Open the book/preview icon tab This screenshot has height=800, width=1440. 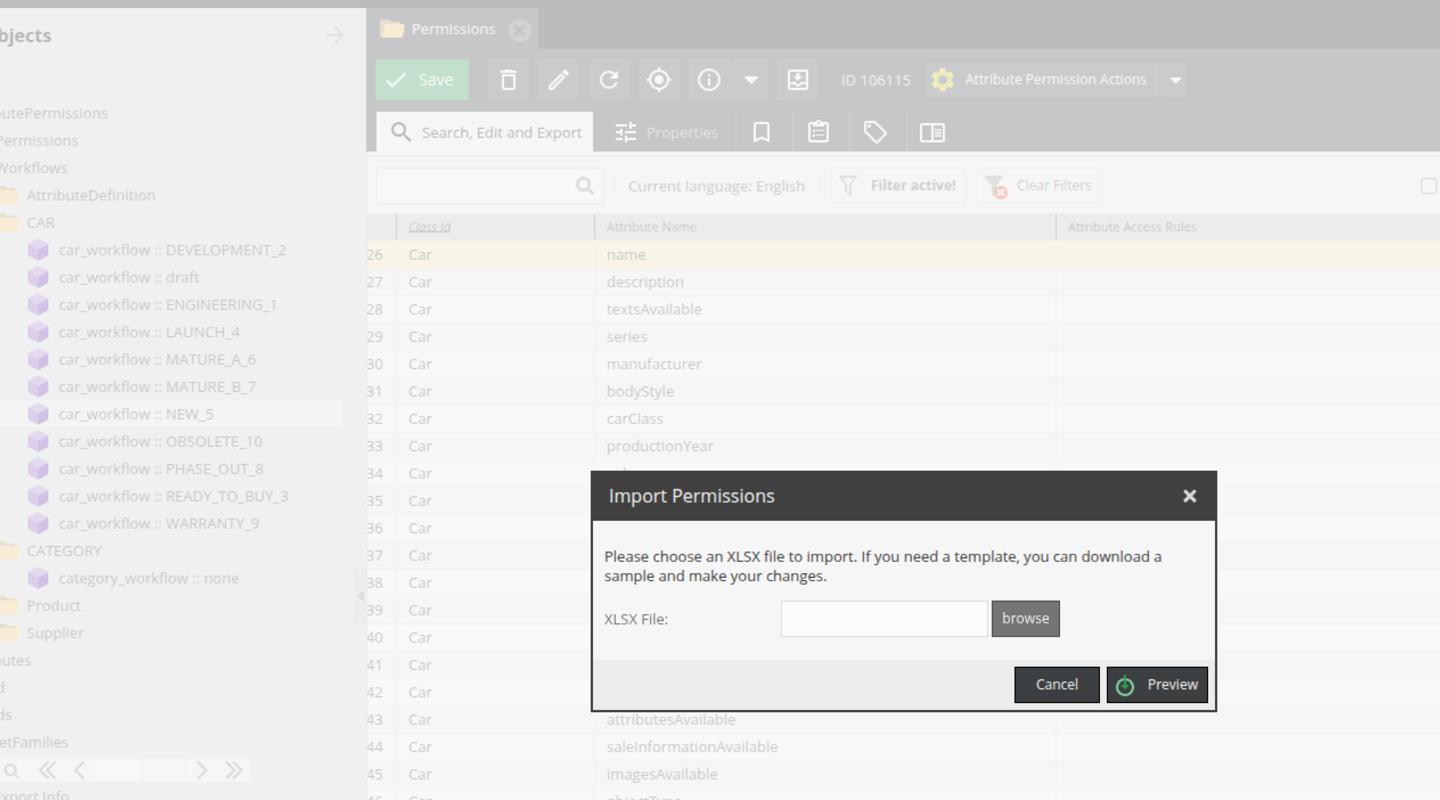(x=932, y=132)
